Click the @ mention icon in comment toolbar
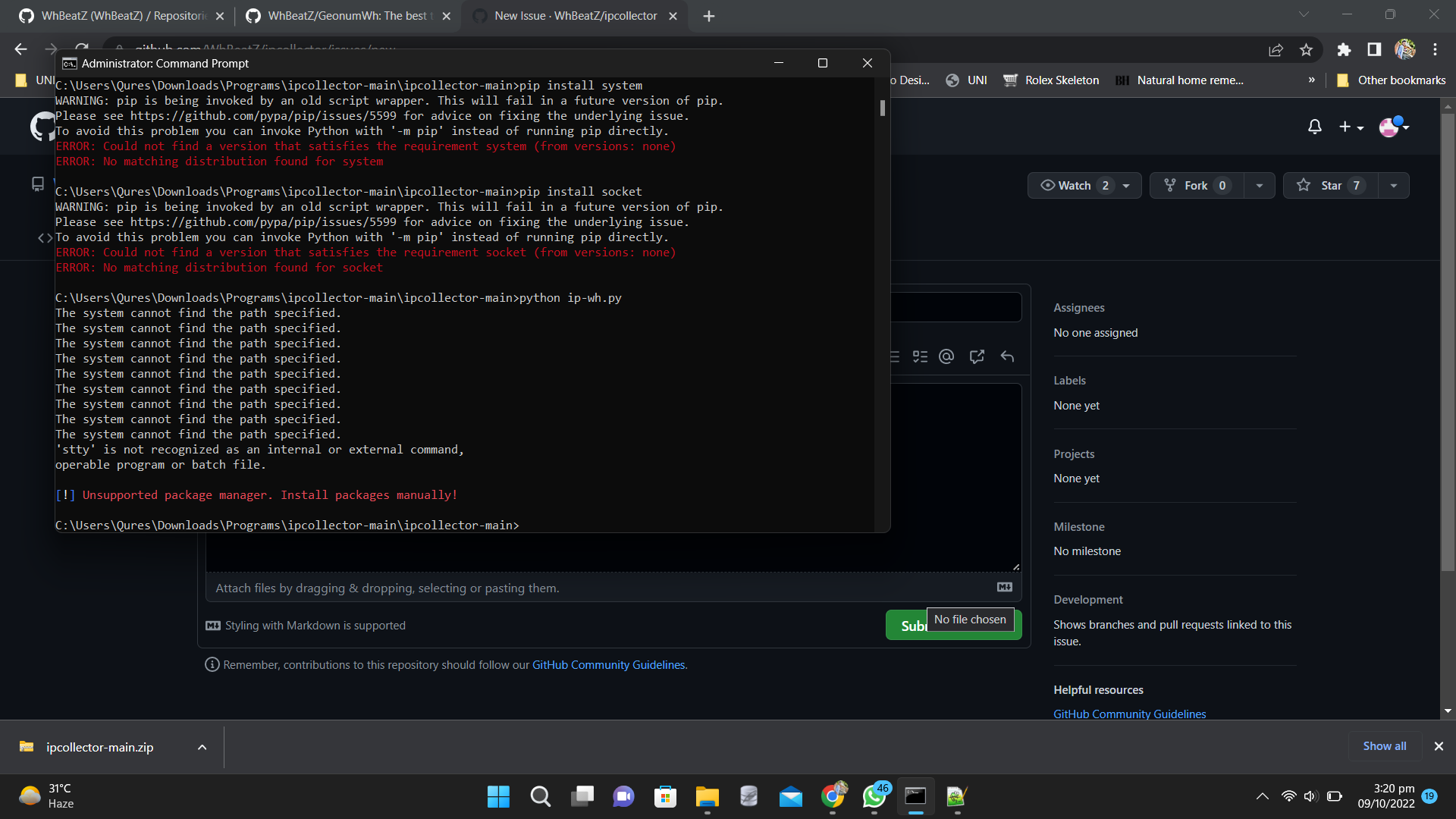Image resolution: width=1456 pixels, height=819 pixels. pos(946,356)
